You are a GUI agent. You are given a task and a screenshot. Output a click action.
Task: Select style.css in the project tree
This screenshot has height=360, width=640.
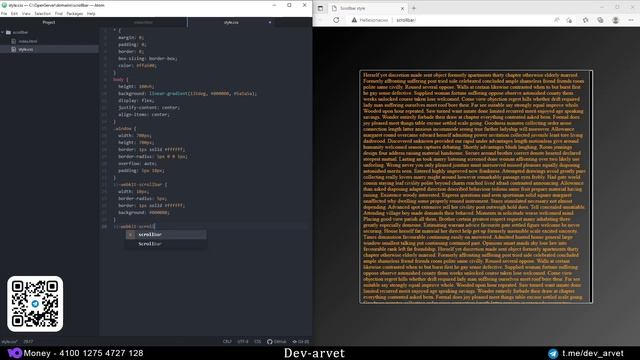pos(25,49)
